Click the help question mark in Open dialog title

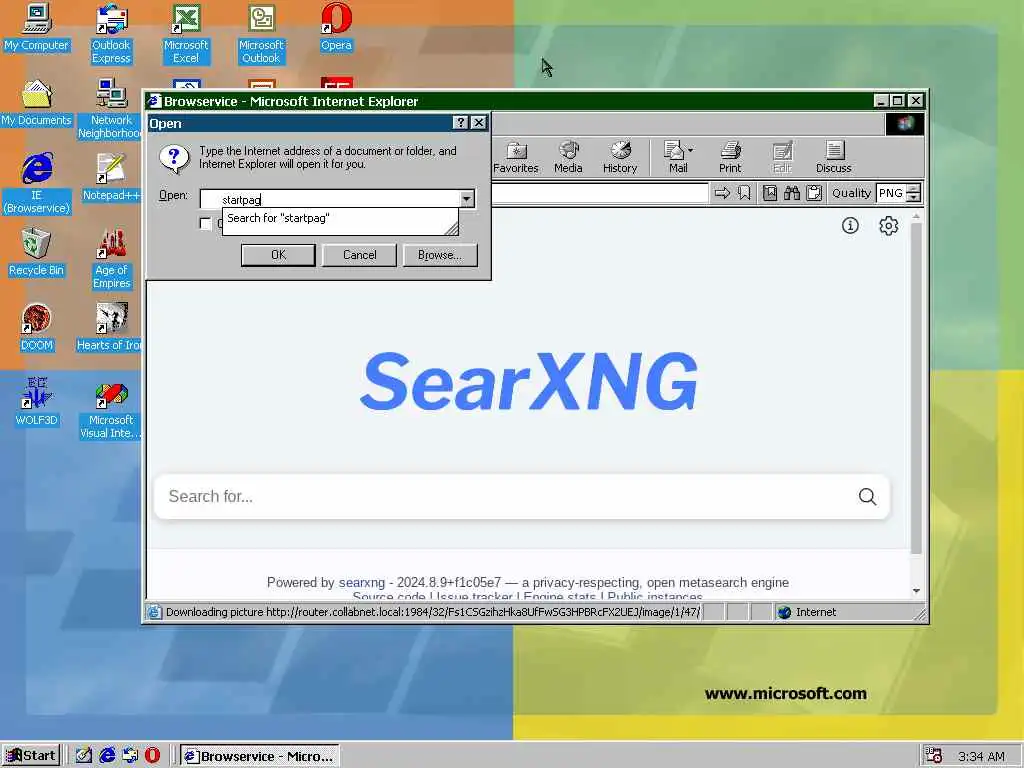[x=460, y=123]
